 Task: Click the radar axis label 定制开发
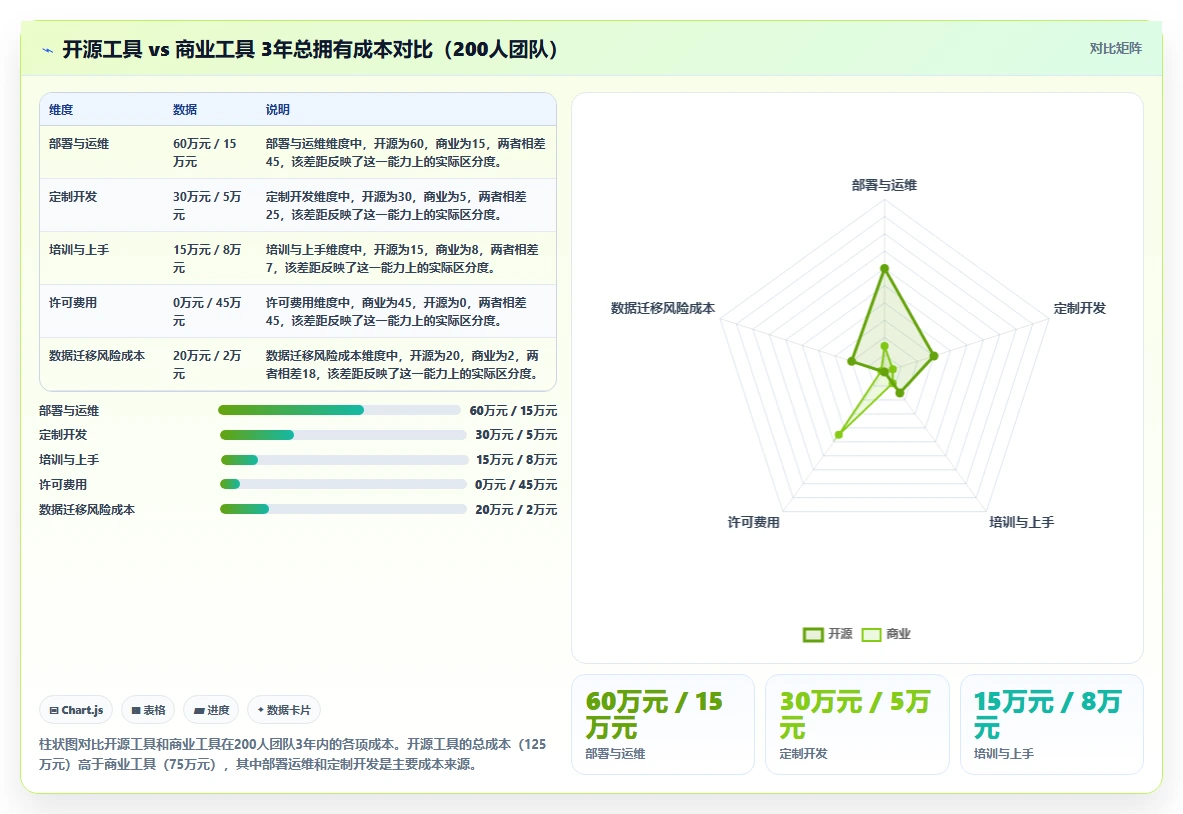(1080, 309)
